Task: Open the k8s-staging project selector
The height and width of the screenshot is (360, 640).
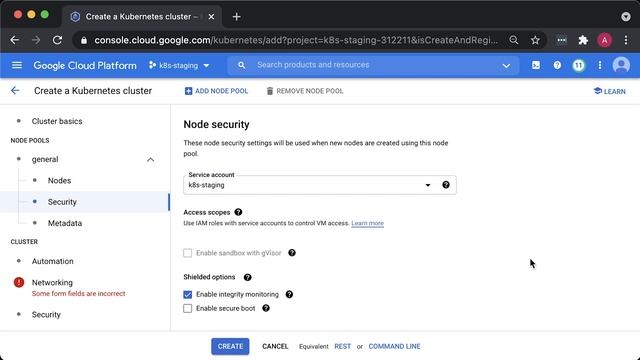Action: (x=179, y=65)
